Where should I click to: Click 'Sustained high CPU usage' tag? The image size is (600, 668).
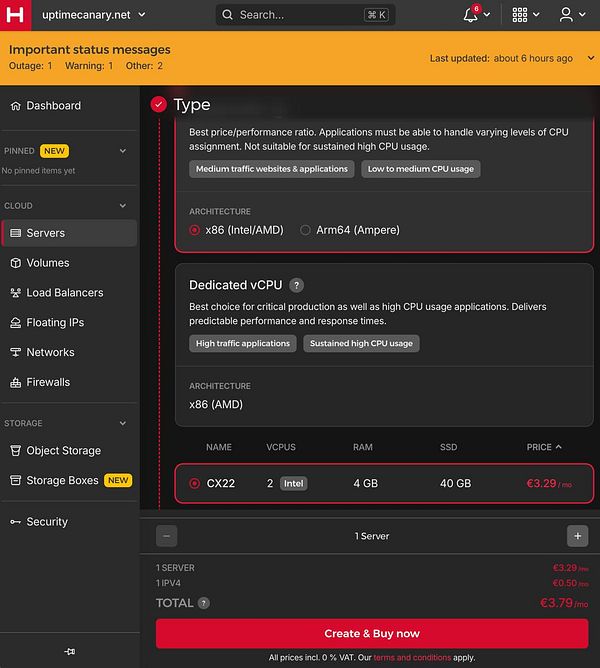361,343
